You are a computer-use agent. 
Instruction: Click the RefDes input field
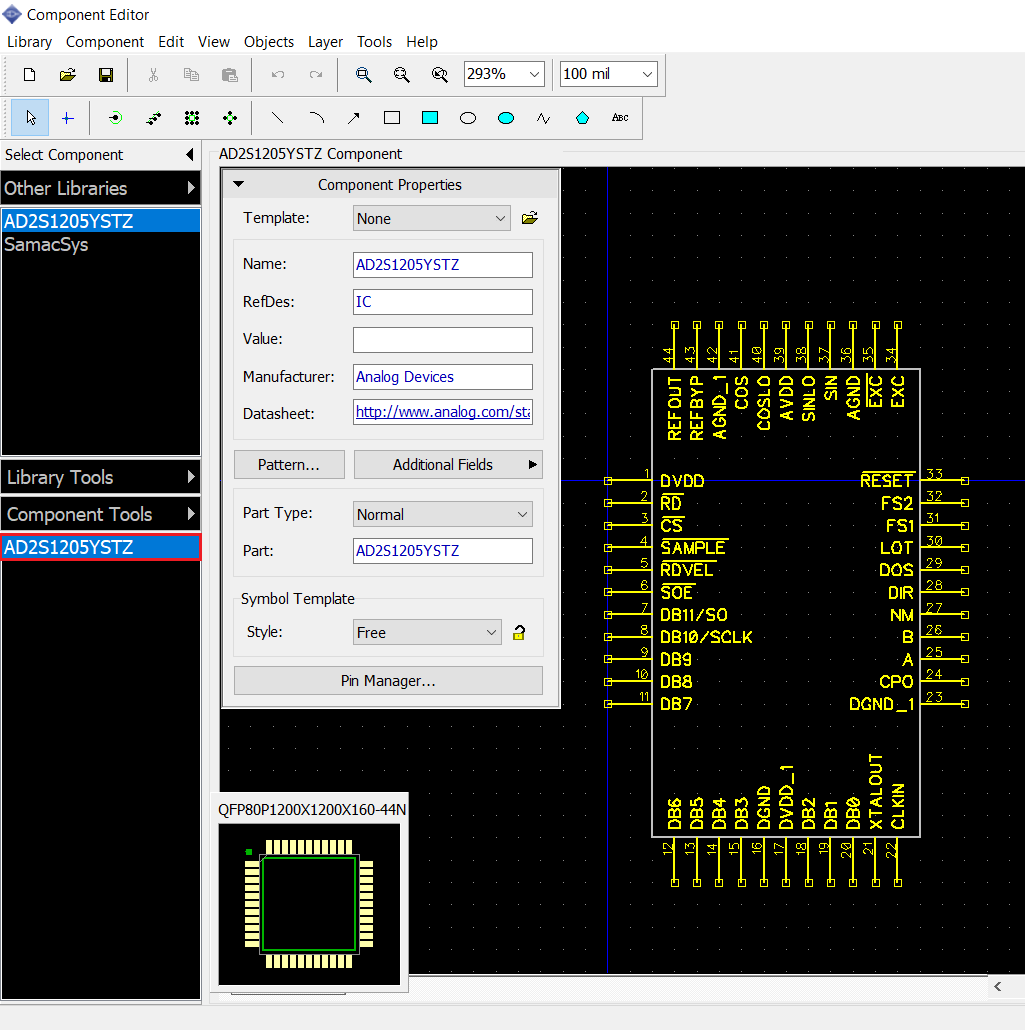coord(443,302)
